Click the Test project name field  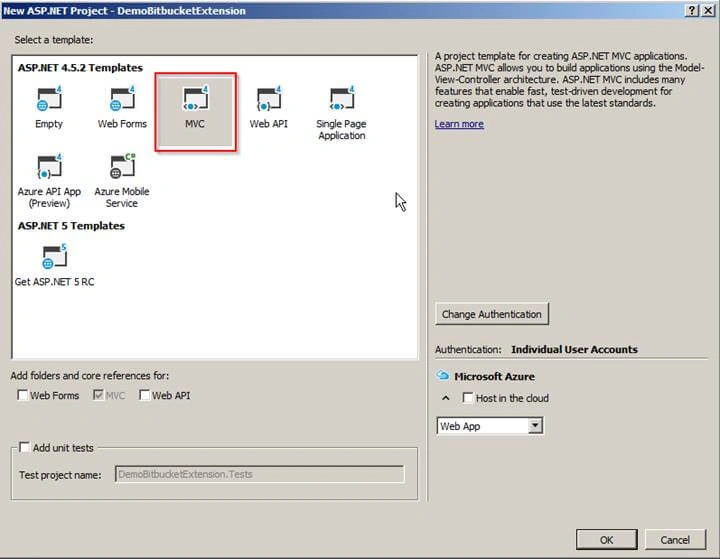(260, 474)
